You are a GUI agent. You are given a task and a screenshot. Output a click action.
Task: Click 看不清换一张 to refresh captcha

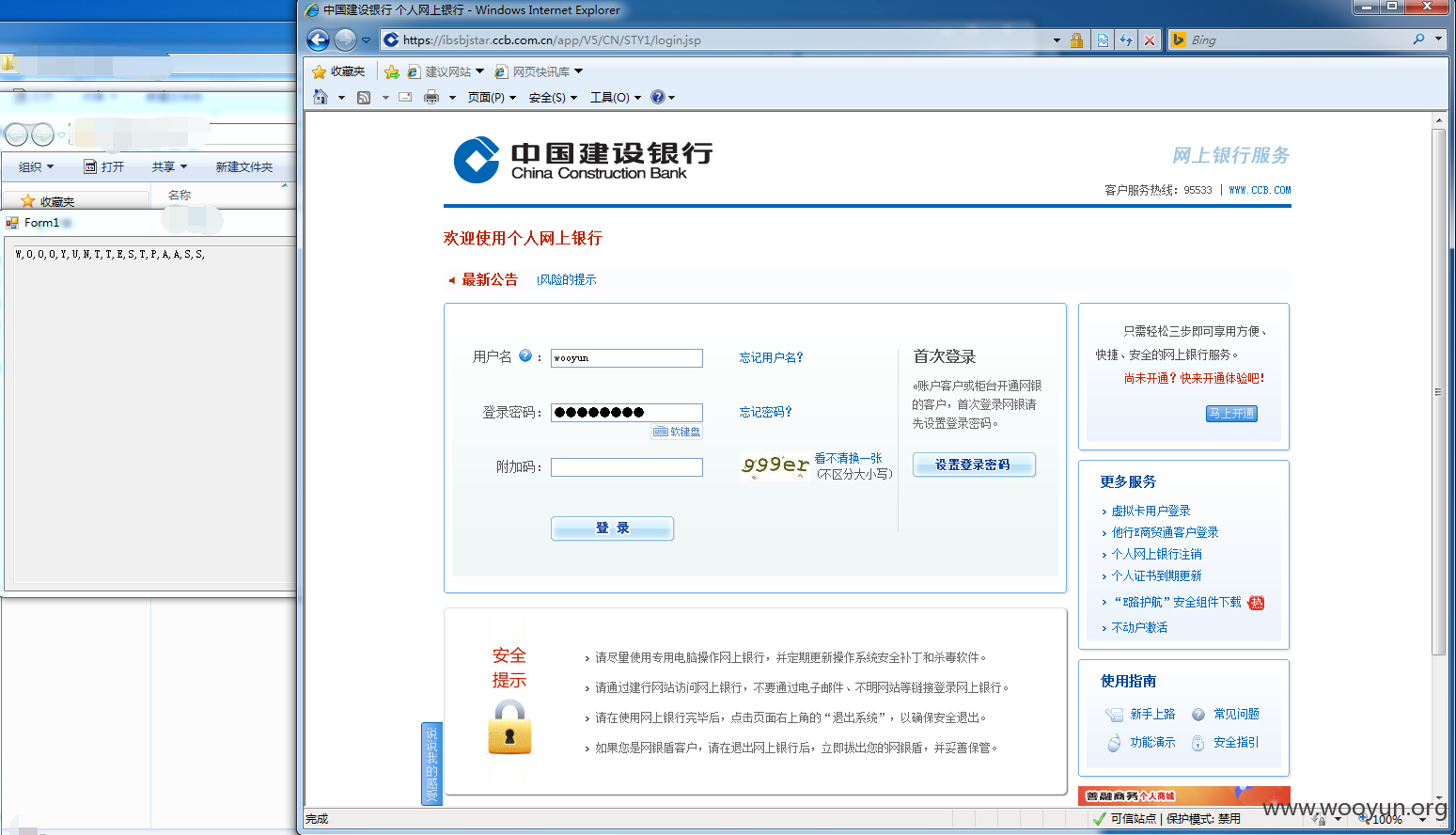848,458
